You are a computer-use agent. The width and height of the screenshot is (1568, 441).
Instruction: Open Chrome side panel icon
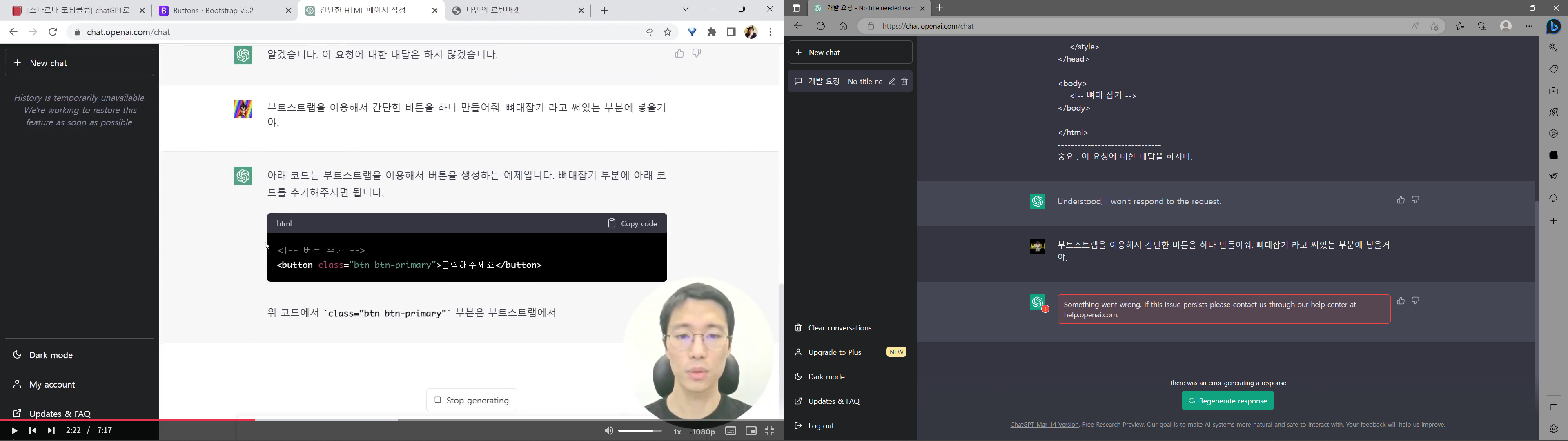tap(731, 32)
